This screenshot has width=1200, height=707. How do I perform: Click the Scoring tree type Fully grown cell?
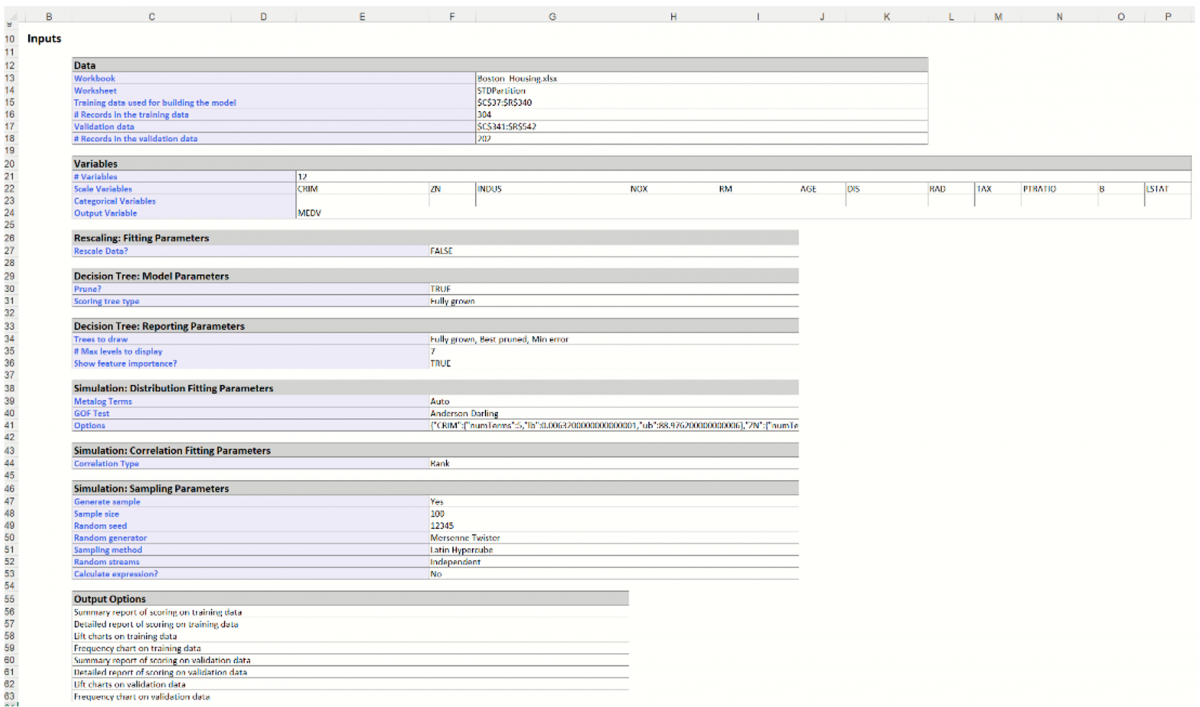(452, 301)
